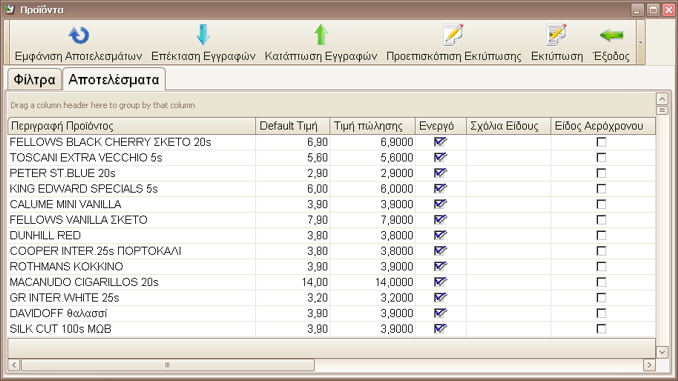Check Είδος Αερόχρονου for FELLOWS VANILLA ΣΚΕΤΟ
Image resolution: width=678 pixels, height=381 pixels.
point(601,220)
